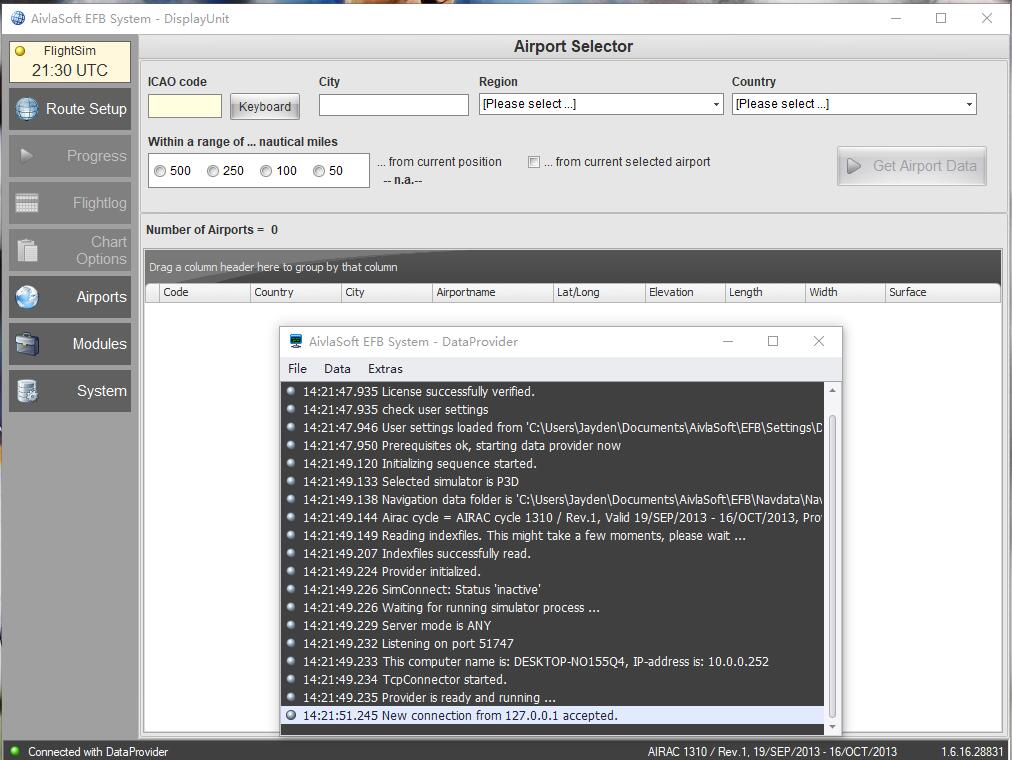Click AIRAC 1310 cycle status bar text

[772, 752]
